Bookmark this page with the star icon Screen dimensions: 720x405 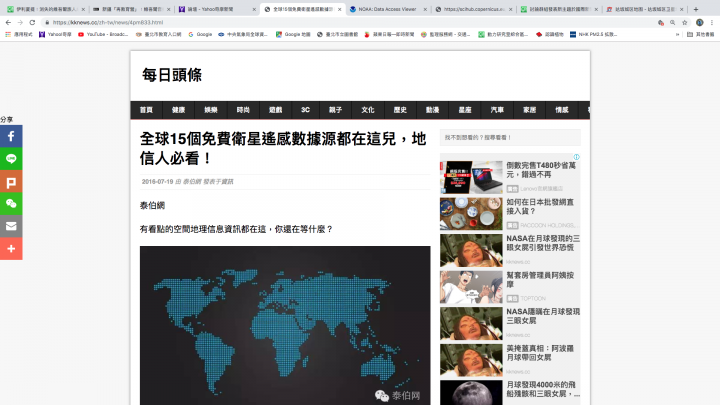click(x=685, y=22)
